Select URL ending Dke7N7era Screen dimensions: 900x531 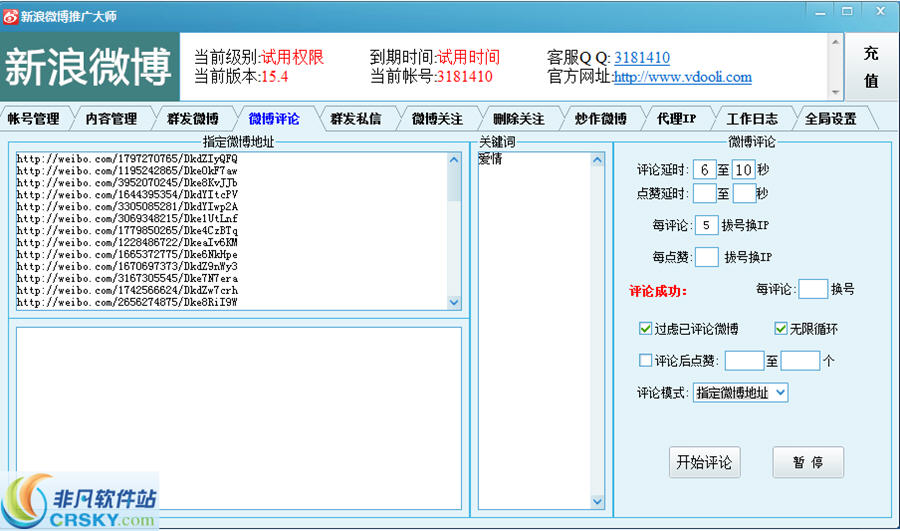coord(127,278)
